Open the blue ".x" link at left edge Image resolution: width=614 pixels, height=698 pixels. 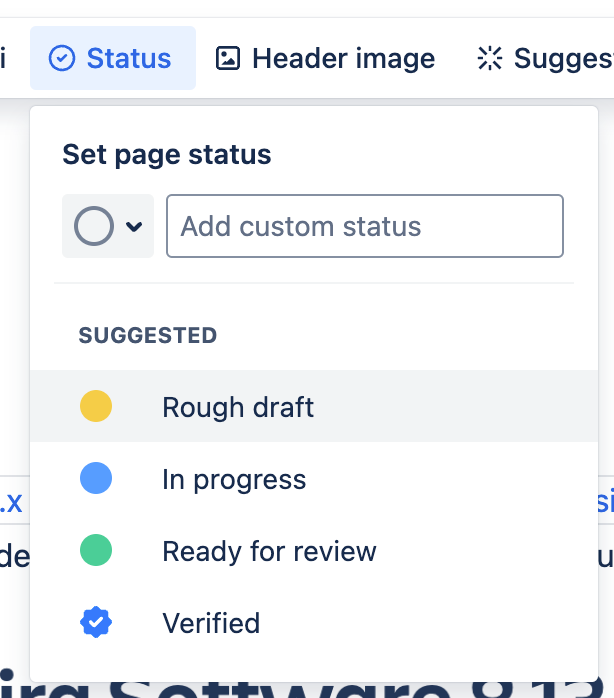[11, 503]
